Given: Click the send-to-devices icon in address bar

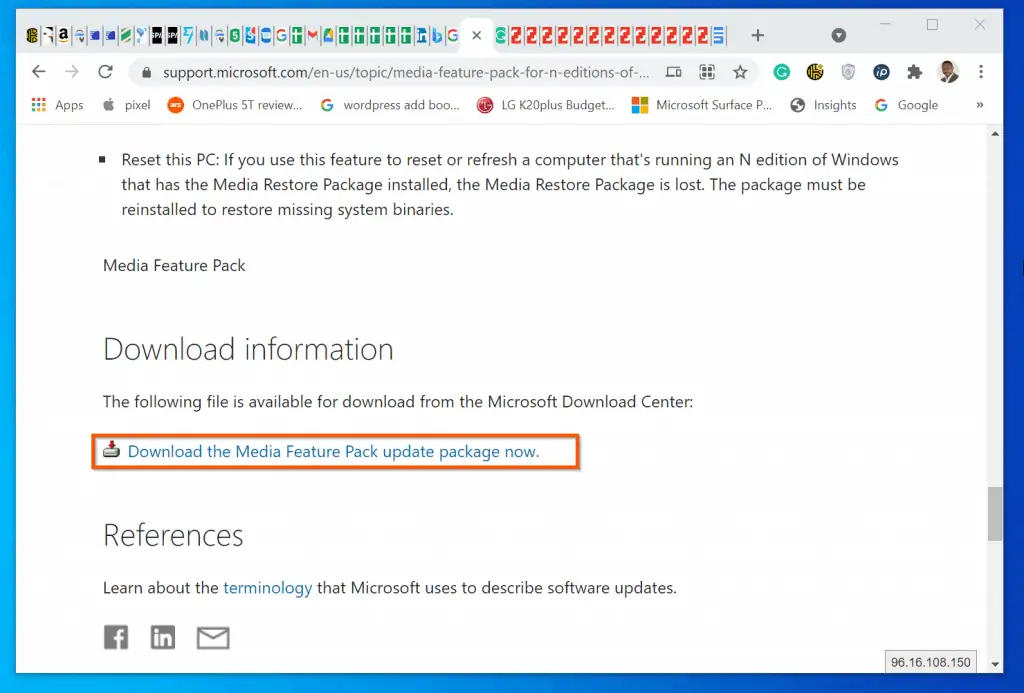Looking at the screenshot, I should coord(673,72).
